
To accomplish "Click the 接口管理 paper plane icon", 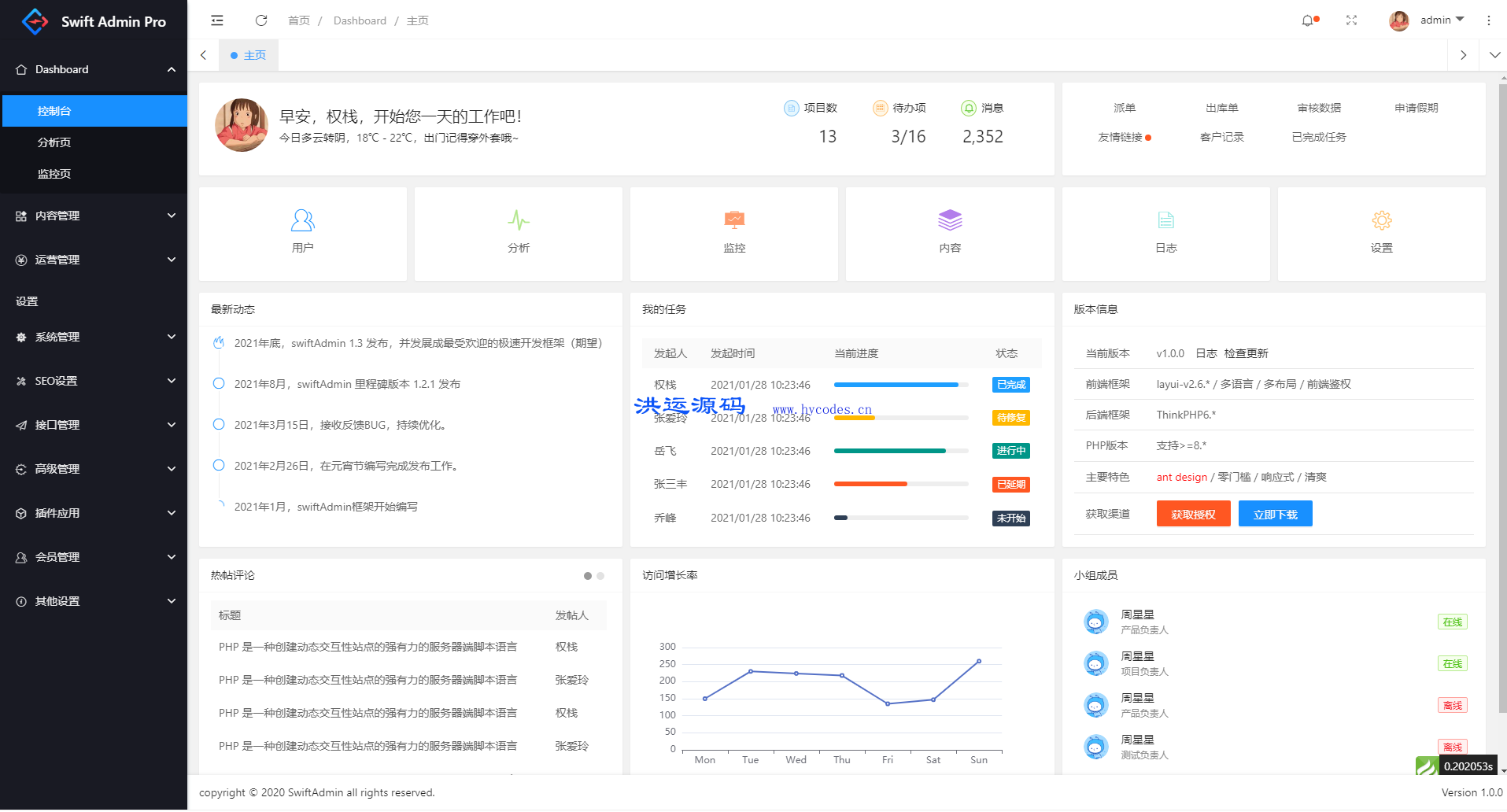I will 21,425.
